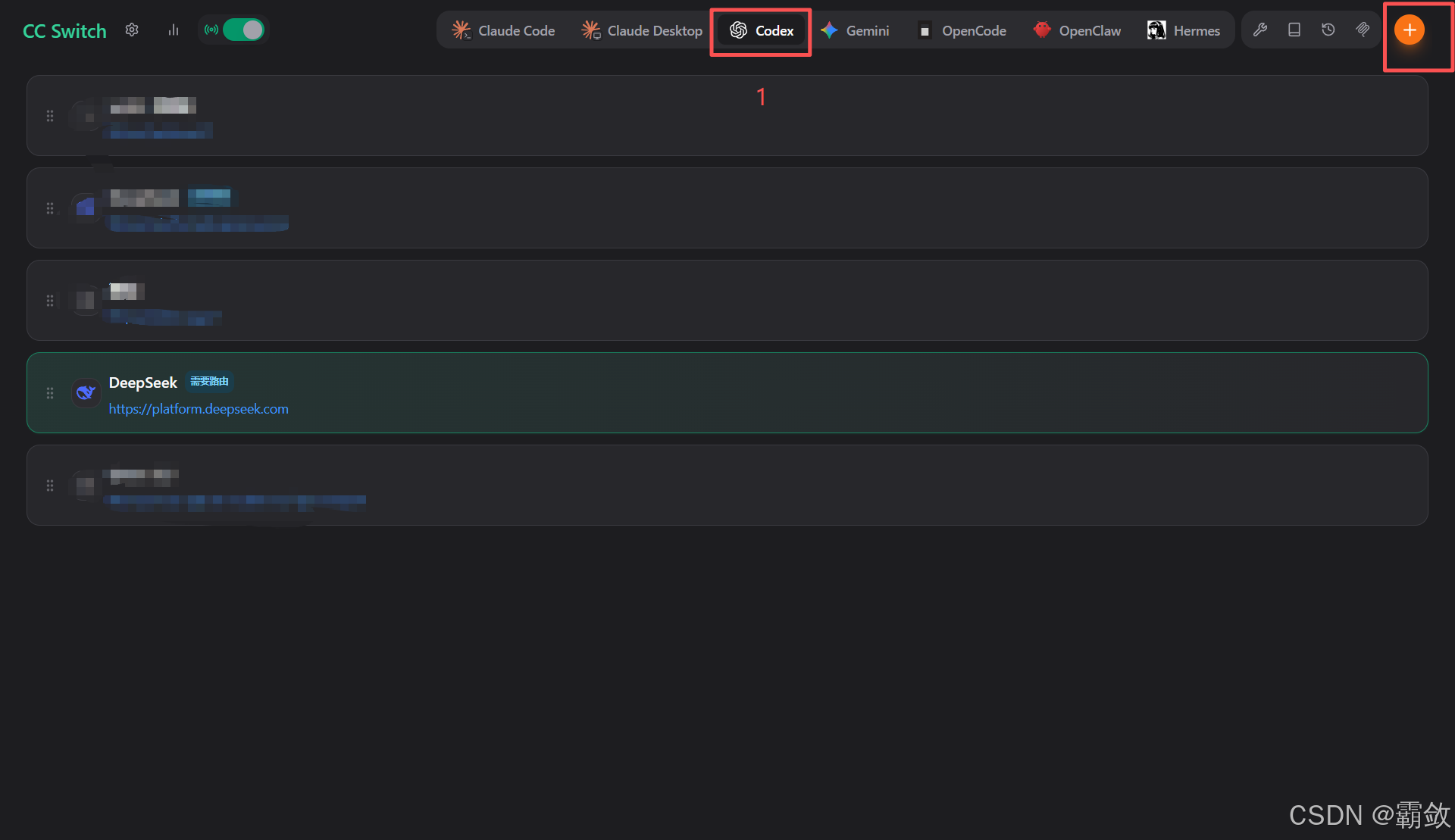
Task: Go to the OpenCode tab
Action: click(x=962, y=30)
